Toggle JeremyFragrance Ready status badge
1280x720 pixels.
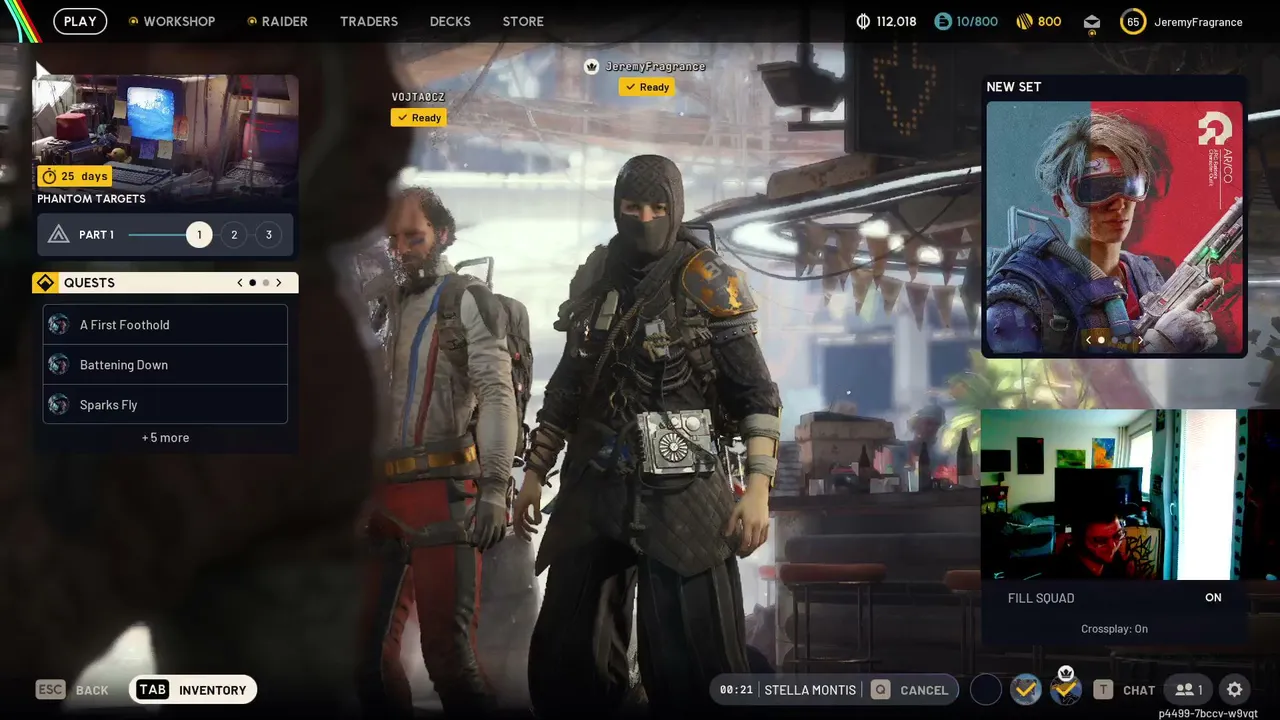[646, 87]
